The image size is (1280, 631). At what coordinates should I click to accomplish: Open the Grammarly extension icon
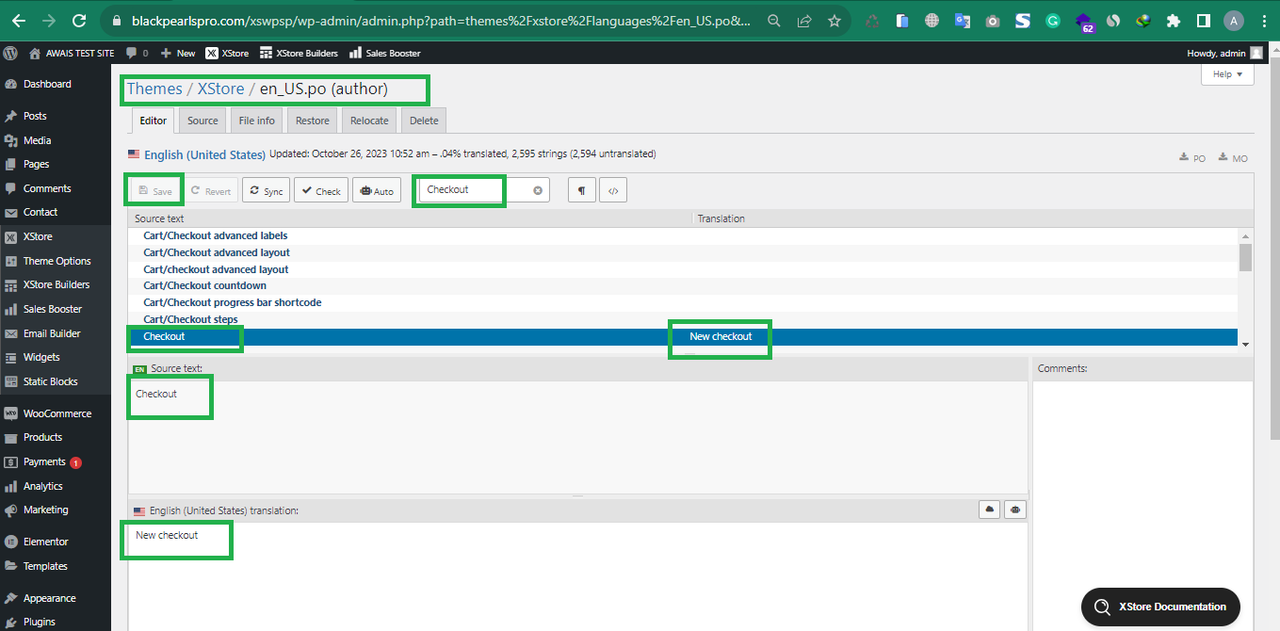[1053, 20]
